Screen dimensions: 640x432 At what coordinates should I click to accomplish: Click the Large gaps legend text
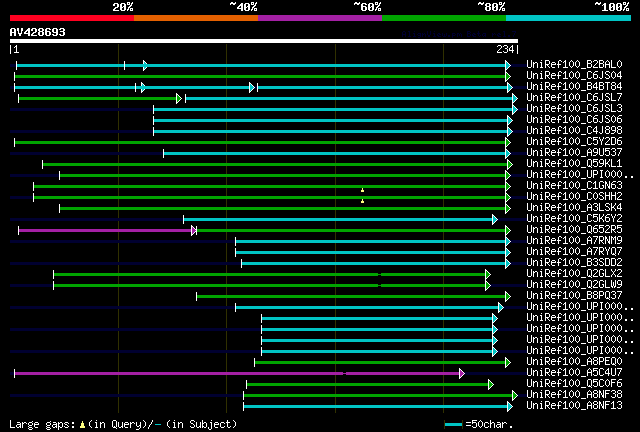(x=122, y=424)
